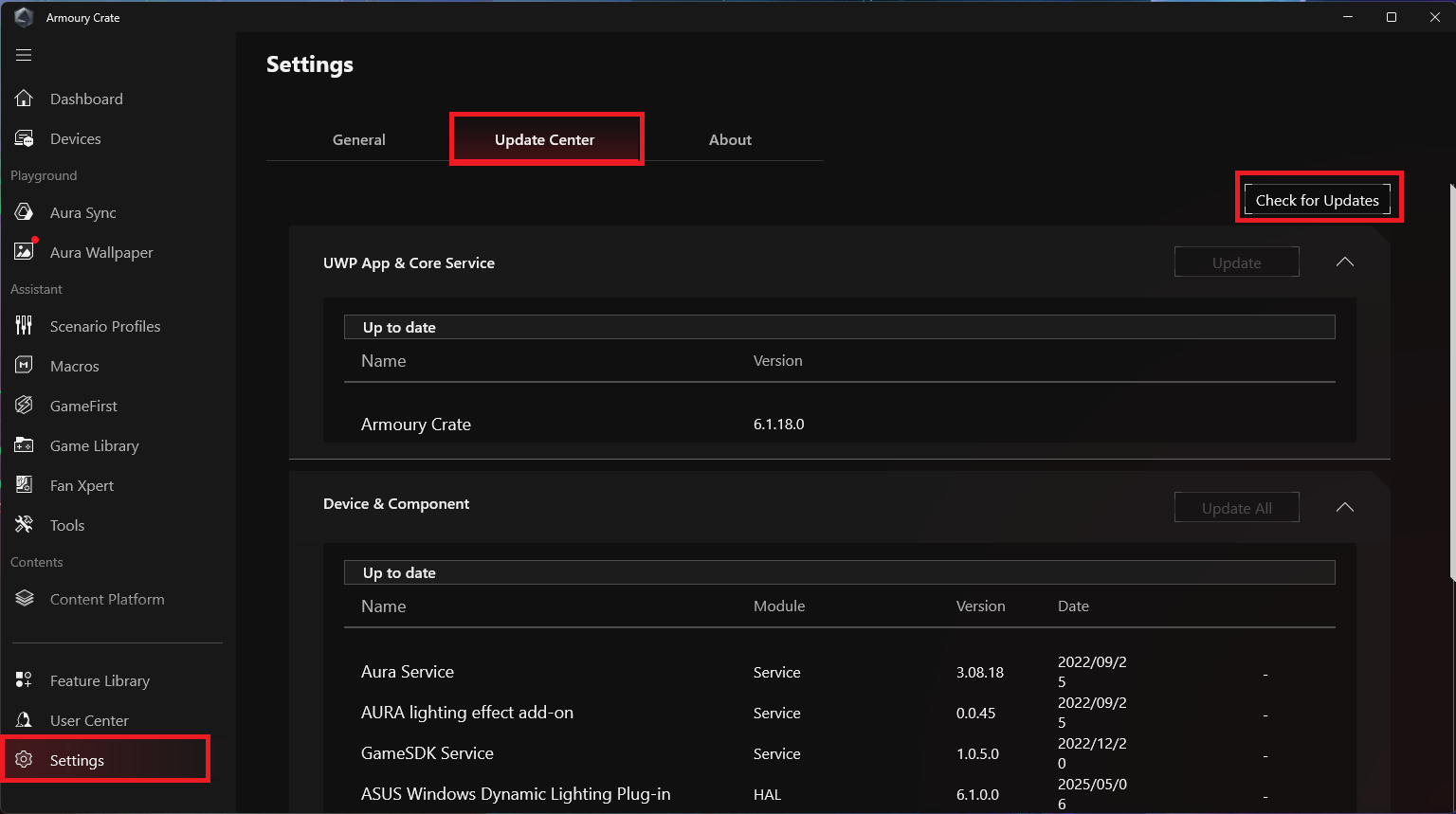This screenshot has height=814, width=1456.
Task: Select AURA lighting effect add-on row
Action: 466,713
